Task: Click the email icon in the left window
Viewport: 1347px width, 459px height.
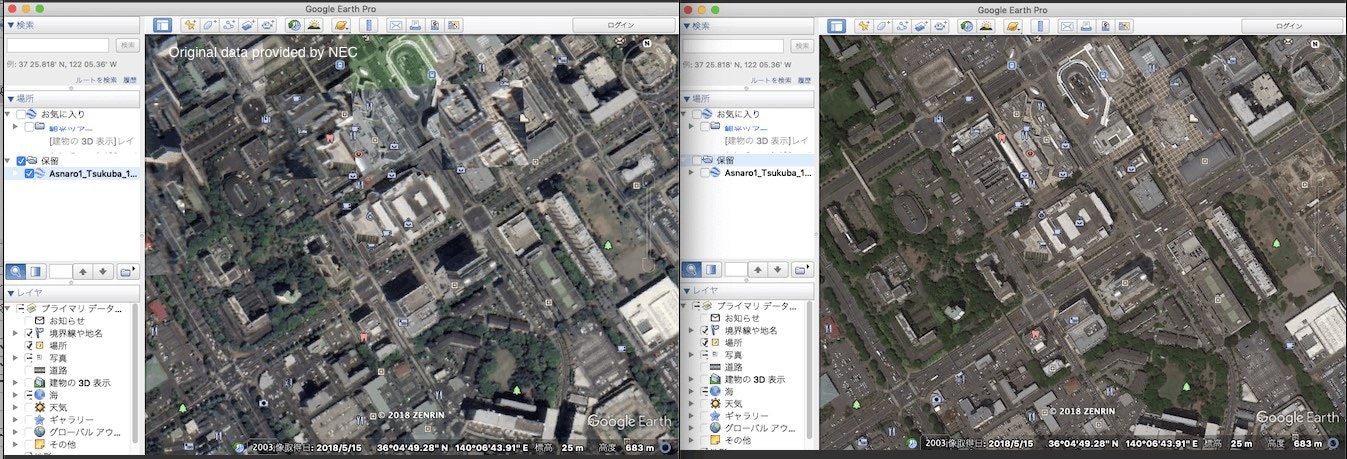Action: coord(396,25)
